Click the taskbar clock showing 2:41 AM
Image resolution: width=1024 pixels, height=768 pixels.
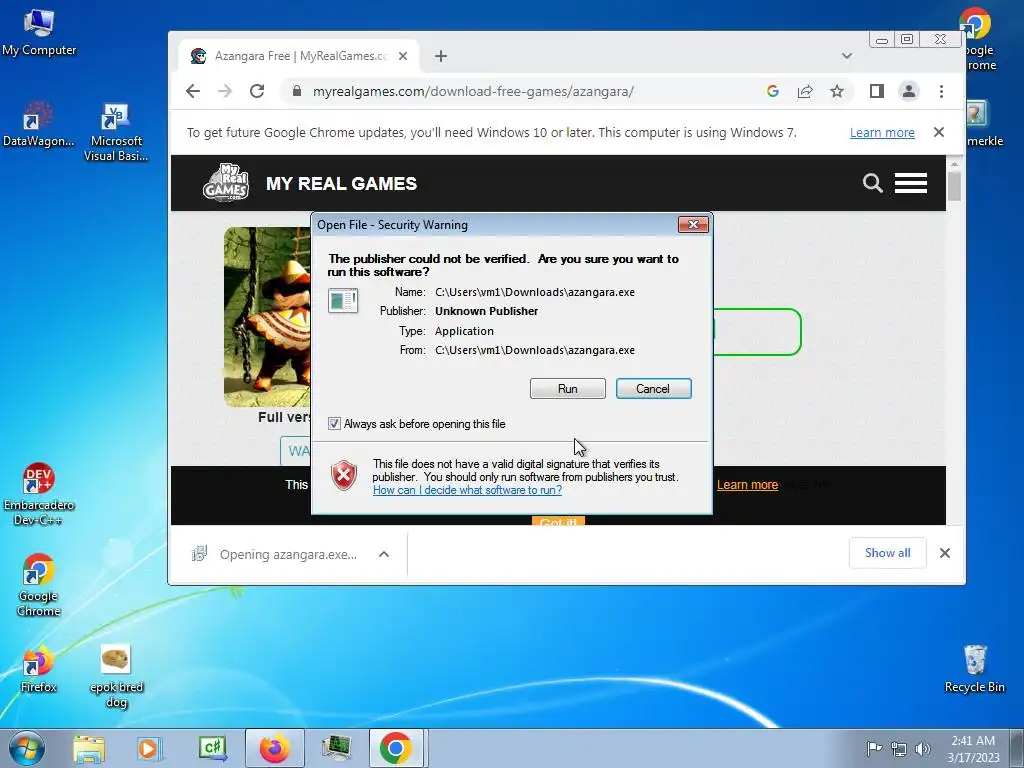click(973, 748)
